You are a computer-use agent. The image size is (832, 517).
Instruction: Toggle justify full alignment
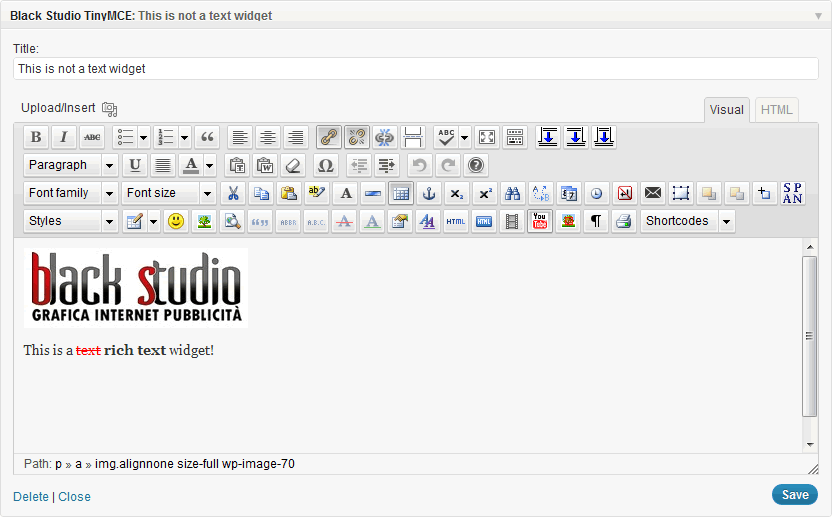click(163, 165)
